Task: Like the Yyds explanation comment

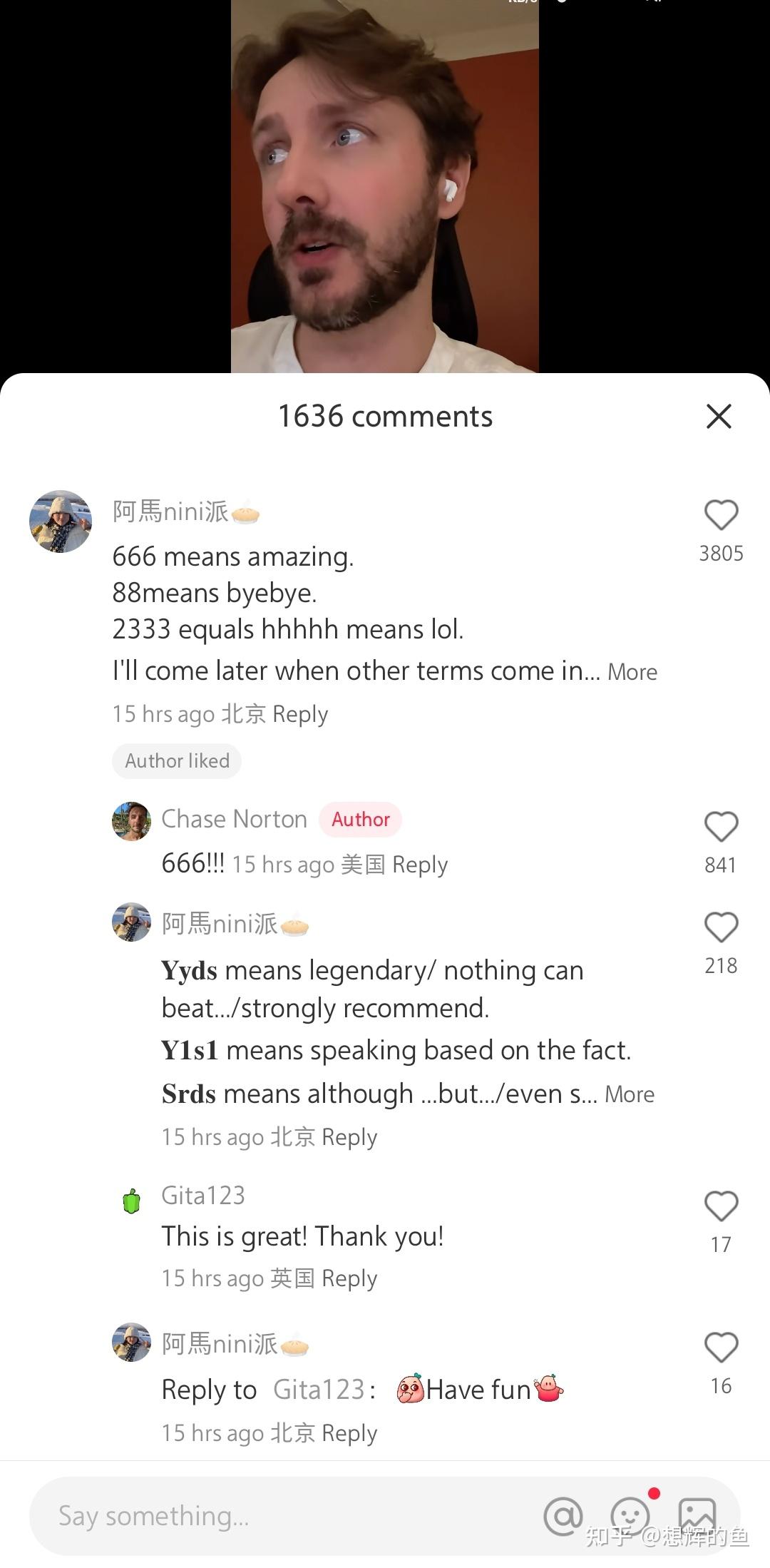Action: pos(721,927)
